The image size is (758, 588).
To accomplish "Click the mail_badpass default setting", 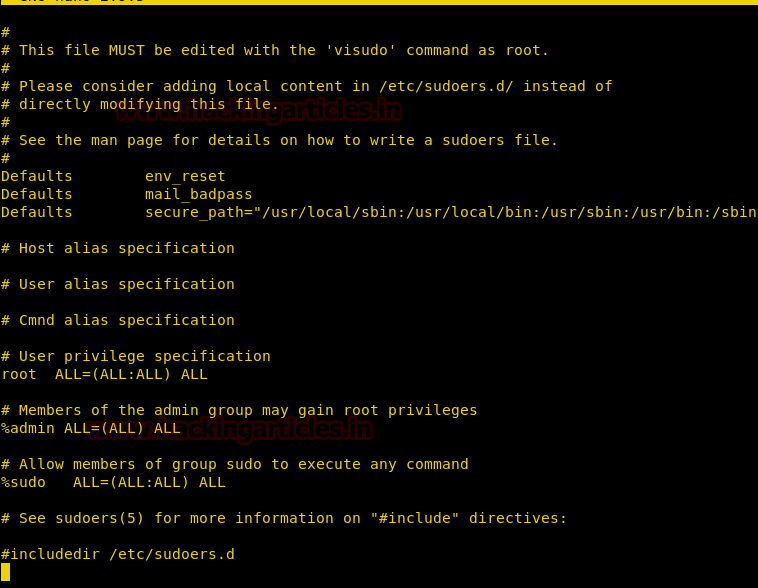I will [x=198, y=194].
